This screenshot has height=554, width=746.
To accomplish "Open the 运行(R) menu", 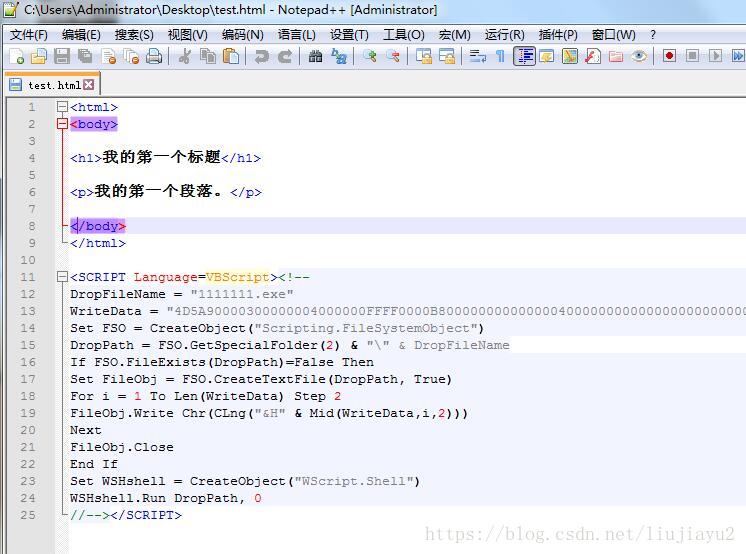I will coord(504,35).
